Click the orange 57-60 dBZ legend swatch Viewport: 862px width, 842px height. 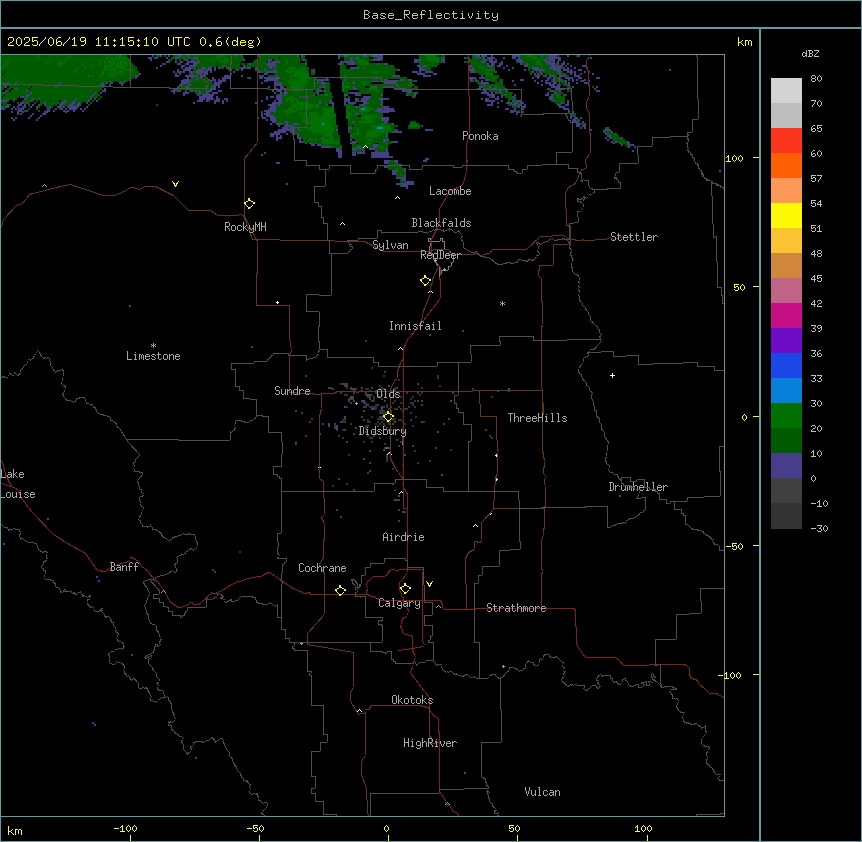pos(786,165)
